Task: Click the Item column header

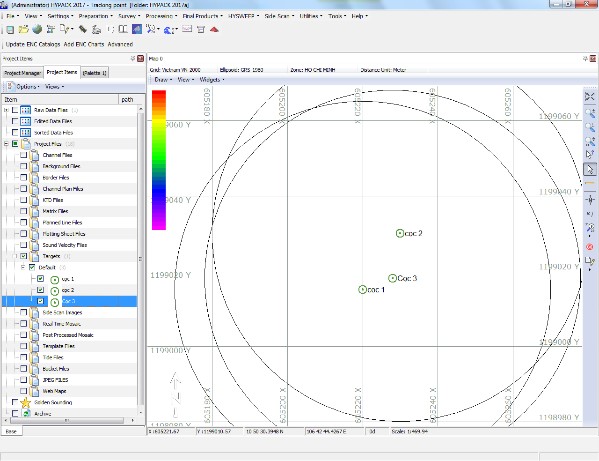Action: click(60, 99)
